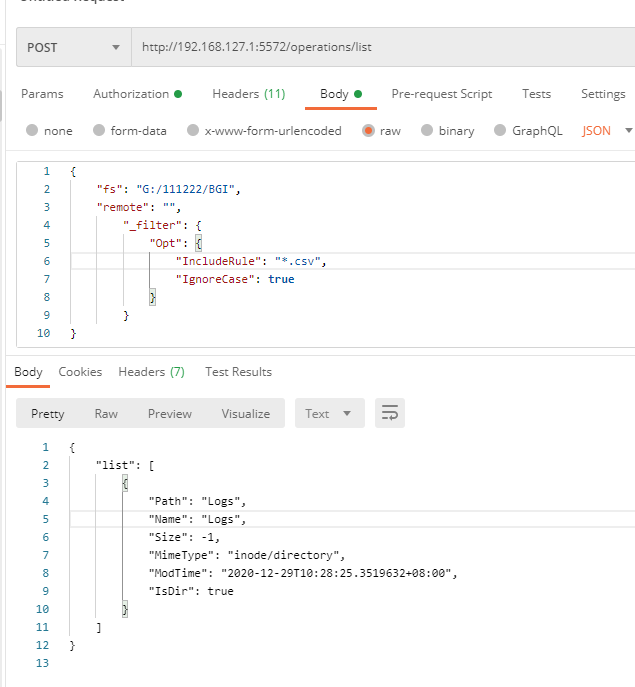The width and height of the screenshot is (635, 687).
Task: Click the "Size": -1 response line
Action: pyautogui.click(x=184, y=537)
